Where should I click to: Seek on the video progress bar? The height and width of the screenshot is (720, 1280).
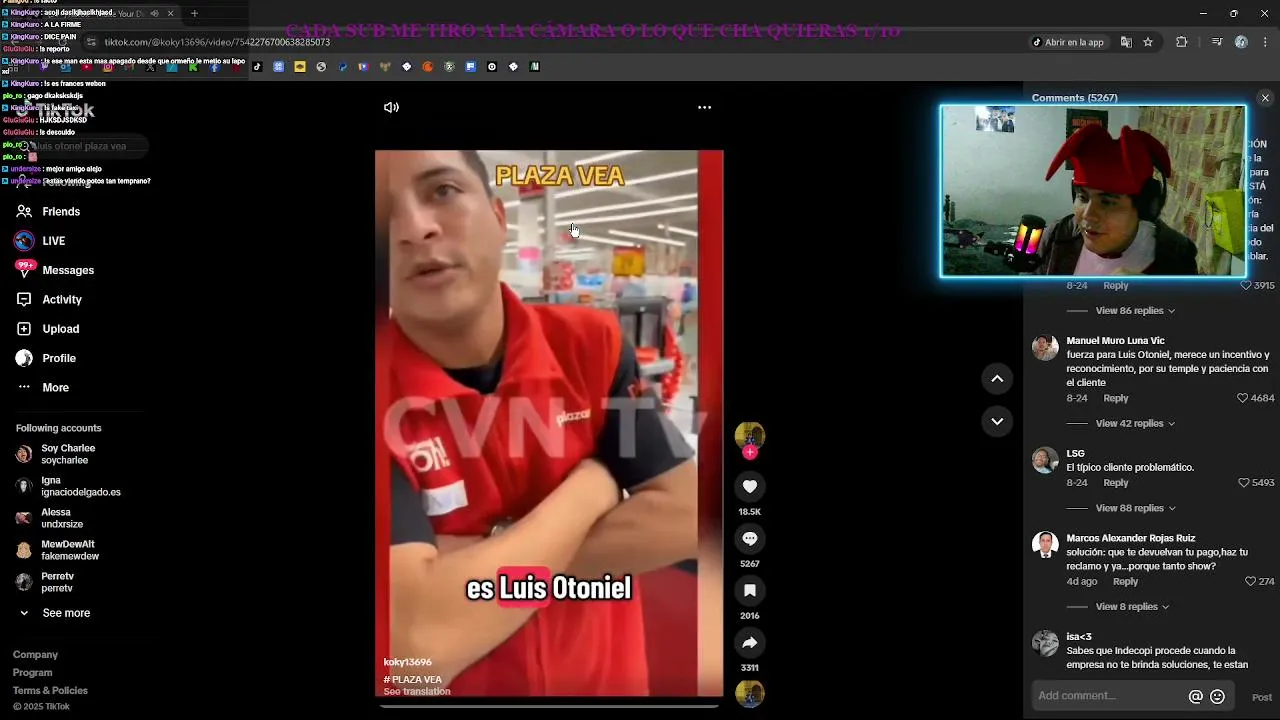click(x=549, y=706)
